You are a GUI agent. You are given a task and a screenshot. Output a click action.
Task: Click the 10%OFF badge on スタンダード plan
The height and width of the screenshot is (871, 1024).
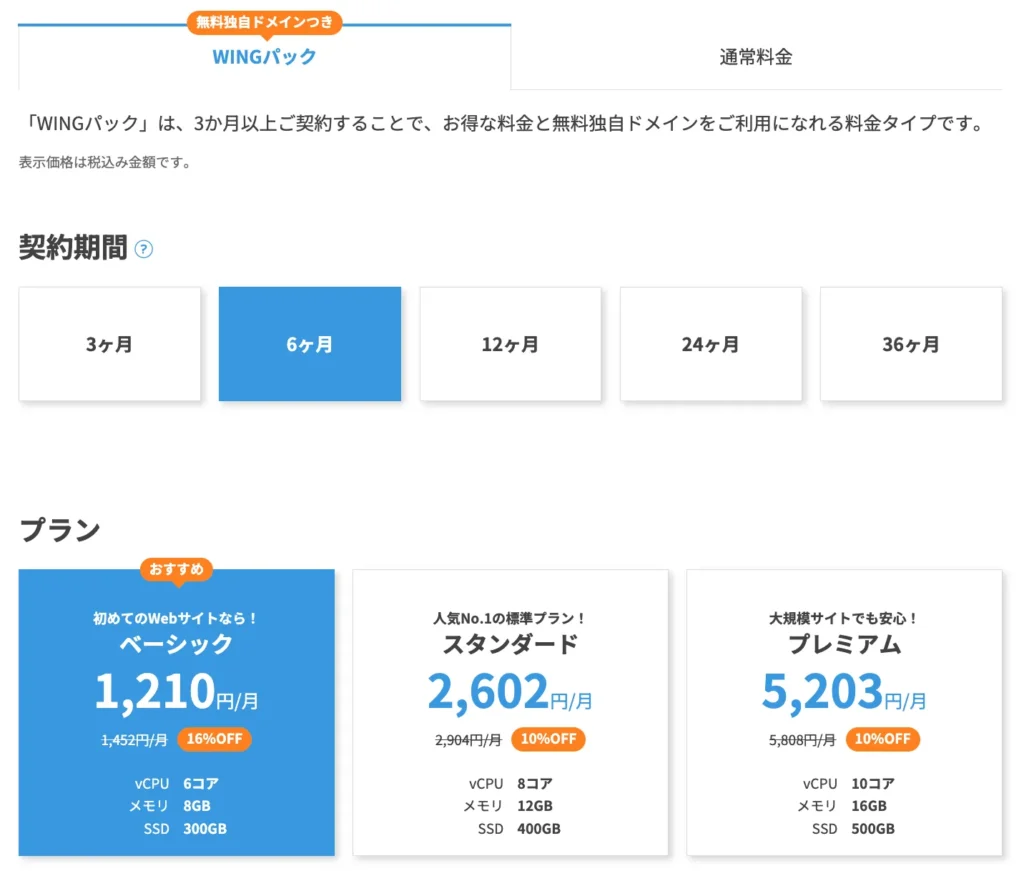click(x=547, y=740)
